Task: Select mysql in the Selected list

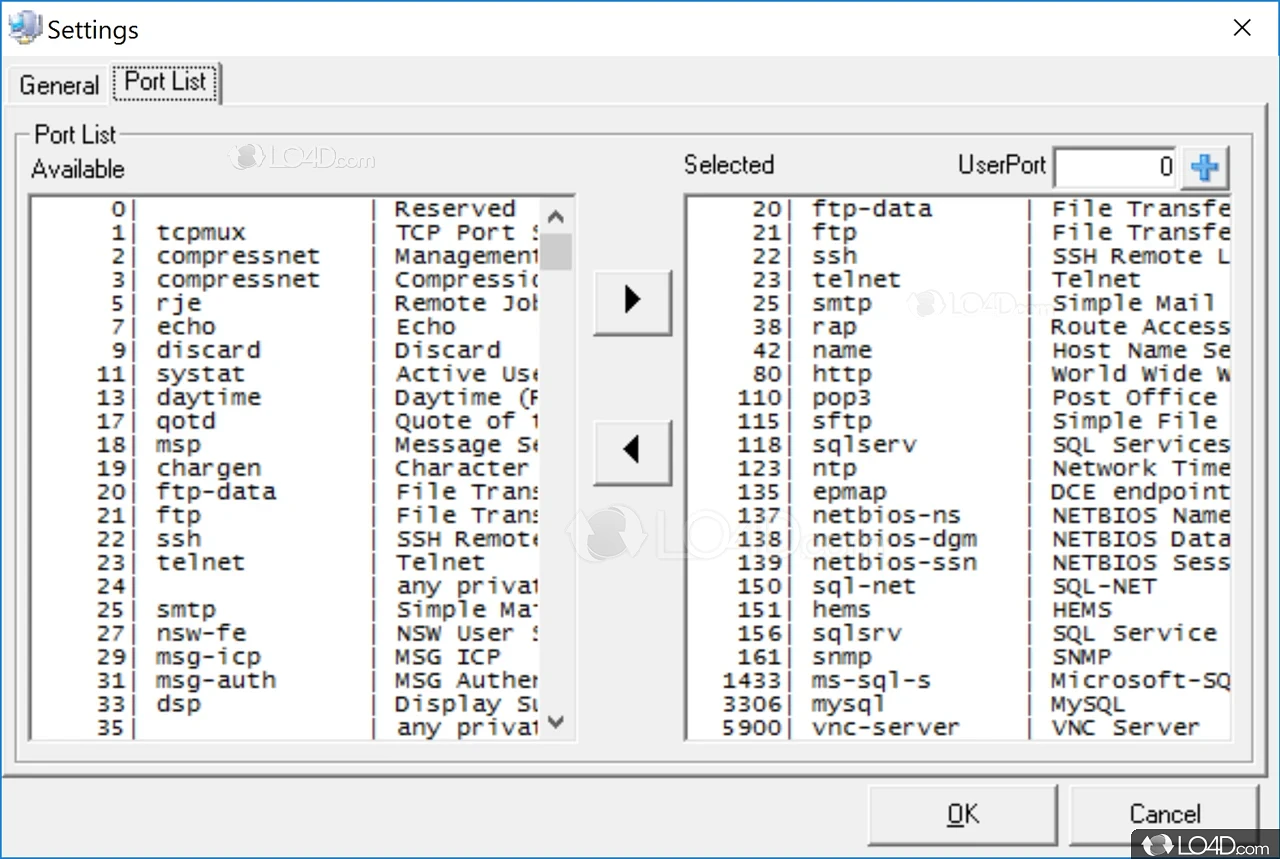Action: coord(958,704)
